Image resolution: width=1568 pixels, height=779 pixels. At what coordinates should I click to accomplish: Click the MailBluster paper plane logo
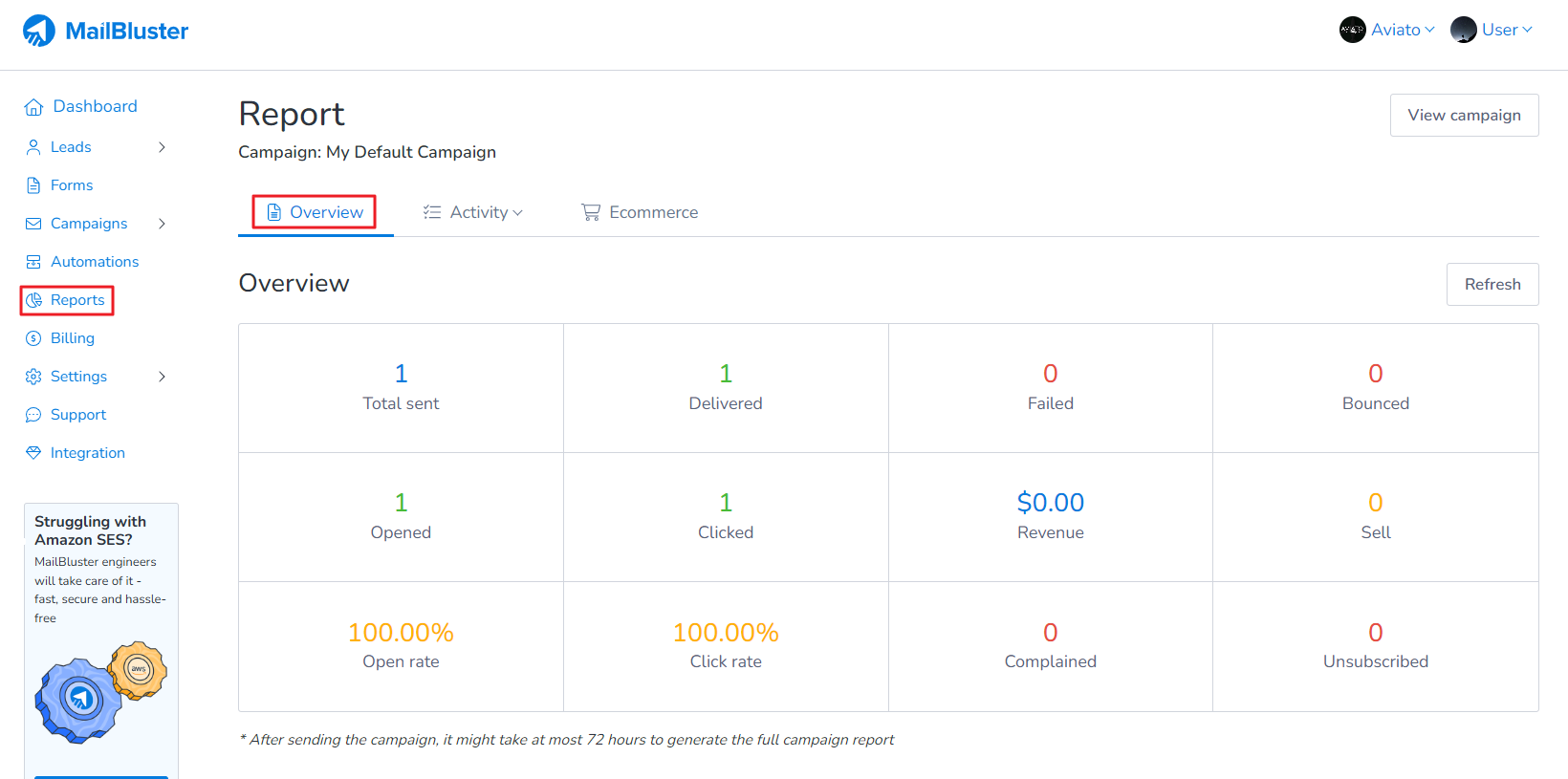(39, 31)
